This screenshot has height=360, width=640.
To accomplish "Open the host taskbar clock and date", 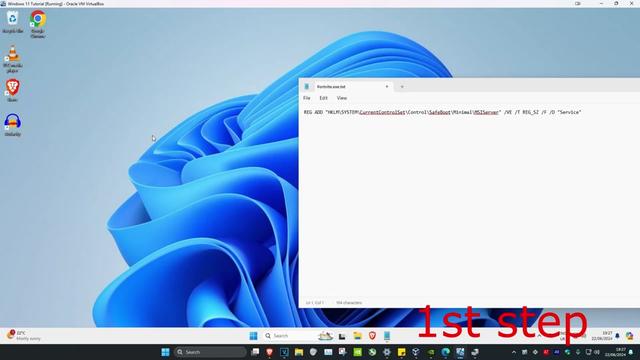I will [x=616, y=352].
